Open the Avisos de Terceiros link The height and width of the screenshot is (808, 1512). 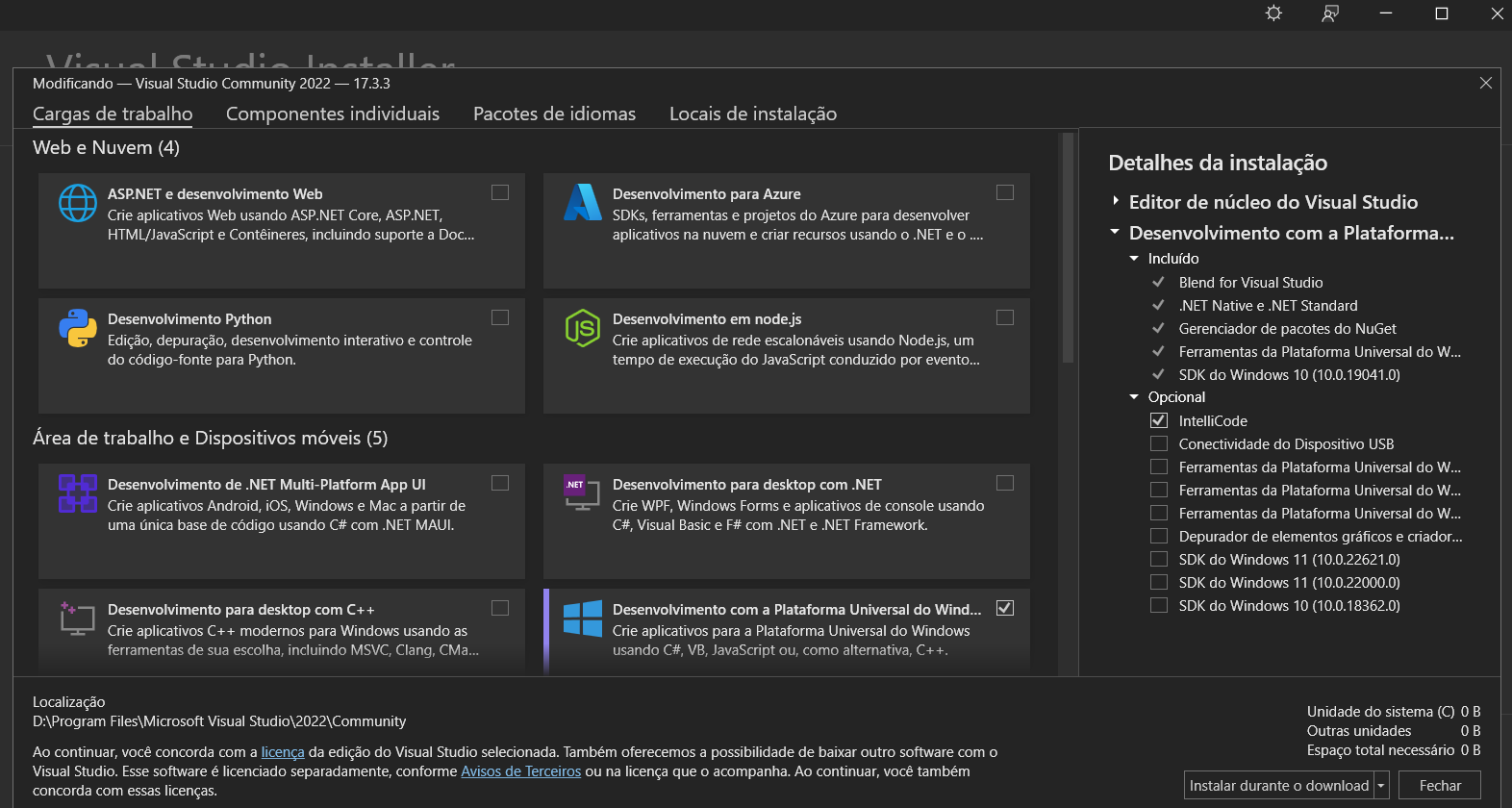(520, 771)
